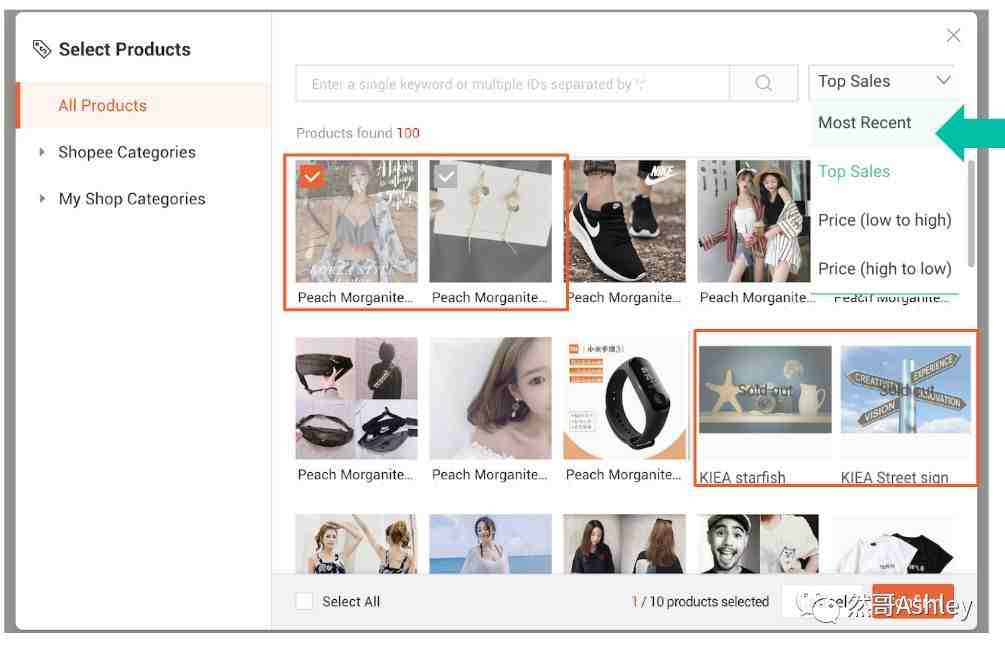This screenshot has height=653, width=1005.
Task: Select the two girls outfit thumbnail
Action: click(x=754, y=221)
